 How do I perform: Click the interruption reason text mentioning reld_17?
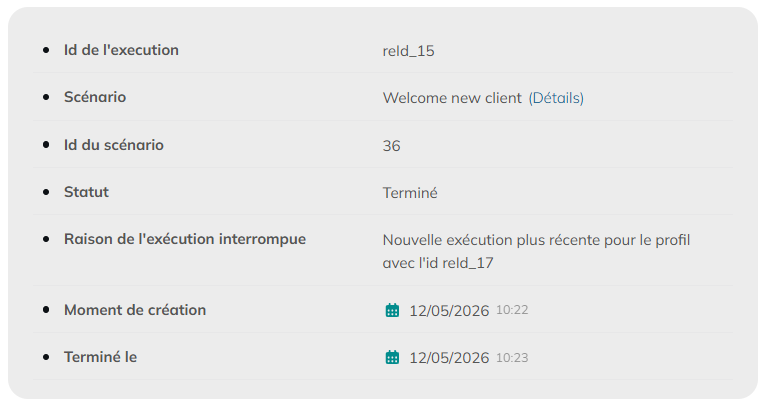pyautogui.click(x=537, y=252)
